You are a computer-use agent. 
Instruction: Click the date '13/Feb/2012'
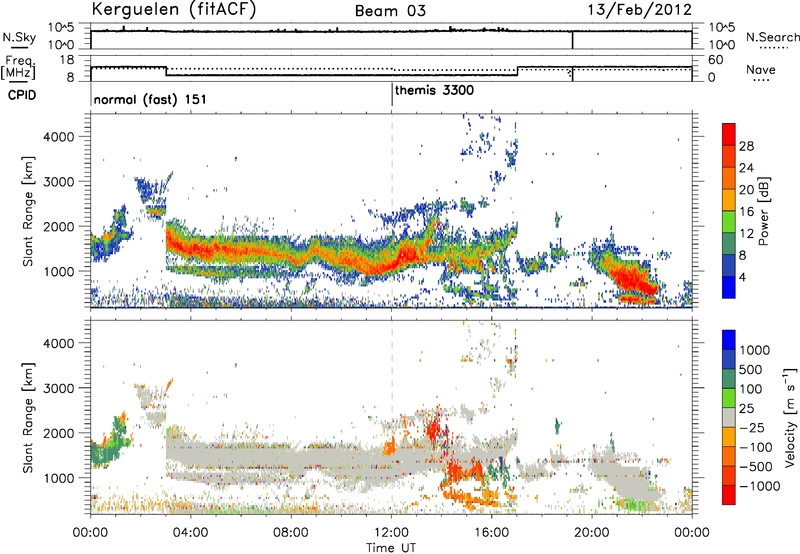(x=640, y=9)
